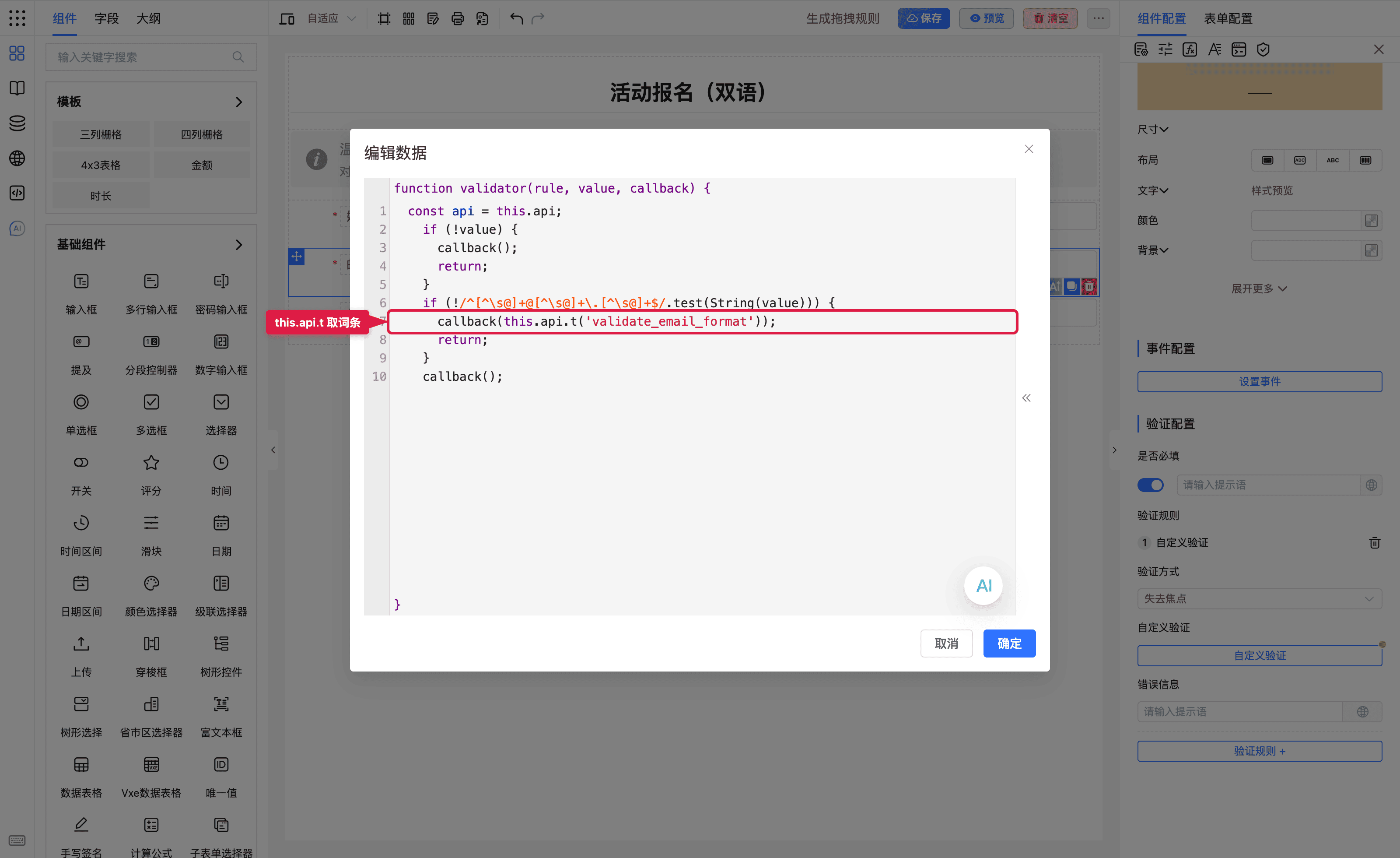Expand the 尺寸 style section

(x=1153, y=129)
